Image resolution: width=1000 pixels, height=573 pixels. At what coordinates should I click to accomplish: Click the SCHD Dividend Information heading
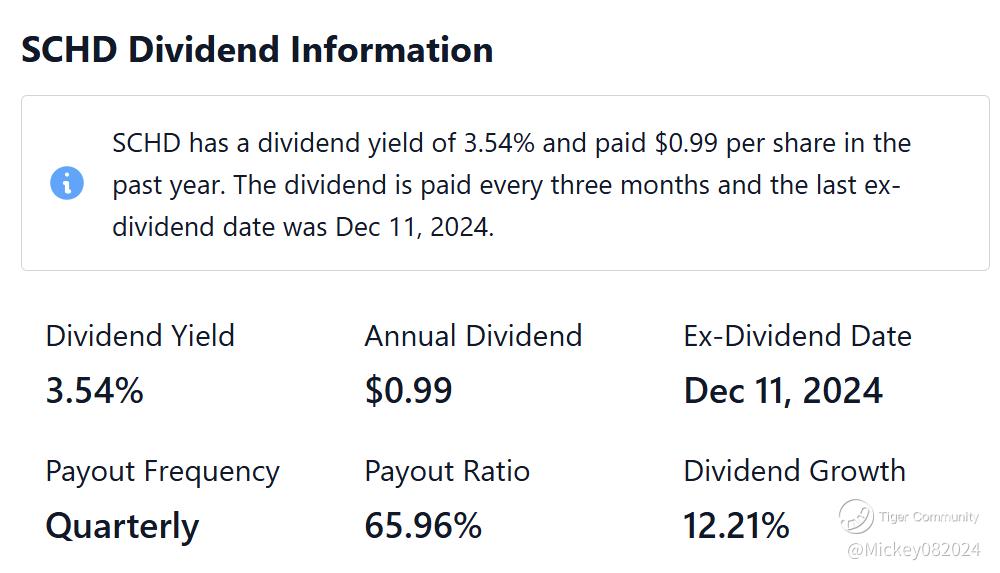click(x=257, y=50)
